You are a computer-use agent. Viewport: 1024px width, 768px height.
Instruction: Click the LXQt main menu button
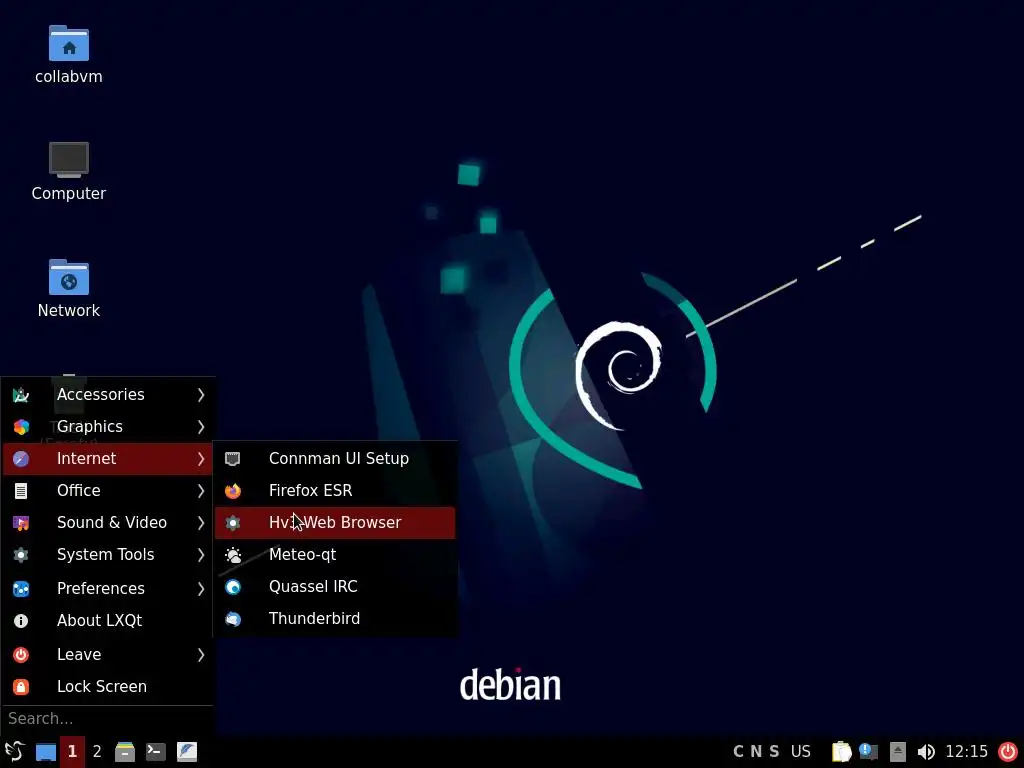(14, 751)
